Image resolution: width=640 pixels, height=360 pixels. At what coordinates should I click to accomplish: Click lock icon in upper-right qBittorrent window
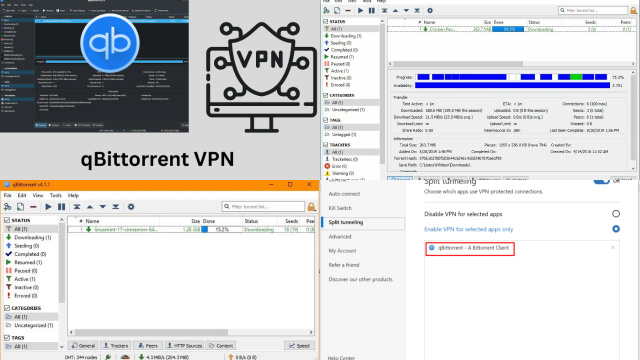click(633, 10)
